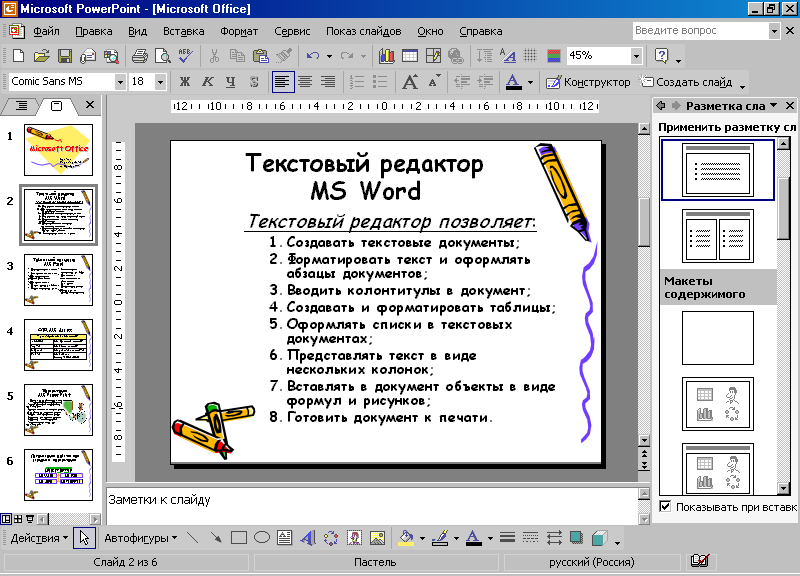The height and width of the screenshot is (576, 800).
Task: Save the presentation with floppy disk icon
Action: click(65, 56)
